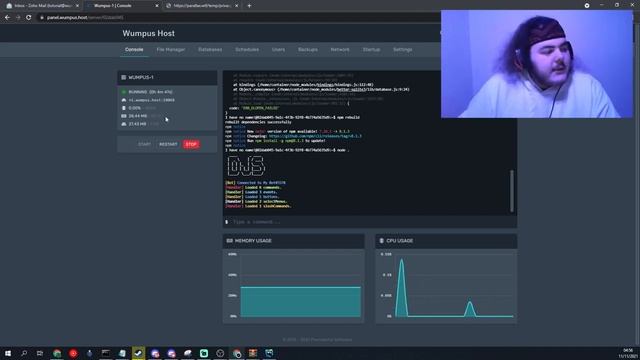This screenshot has width=640, height=360.
Task: Click the server address icon beside wumpus.host
Action: pyautogui.click(x=124, y=100)
